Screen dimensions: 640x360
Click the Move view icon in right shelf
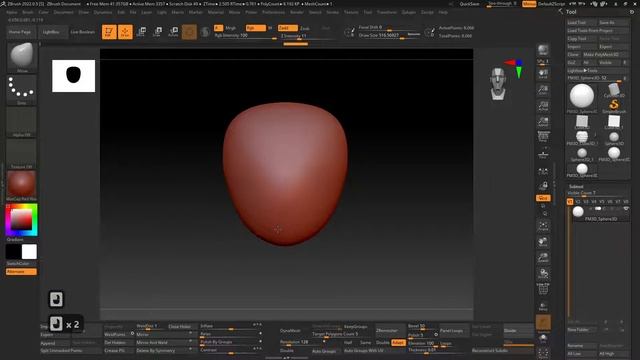click(543, 242)
